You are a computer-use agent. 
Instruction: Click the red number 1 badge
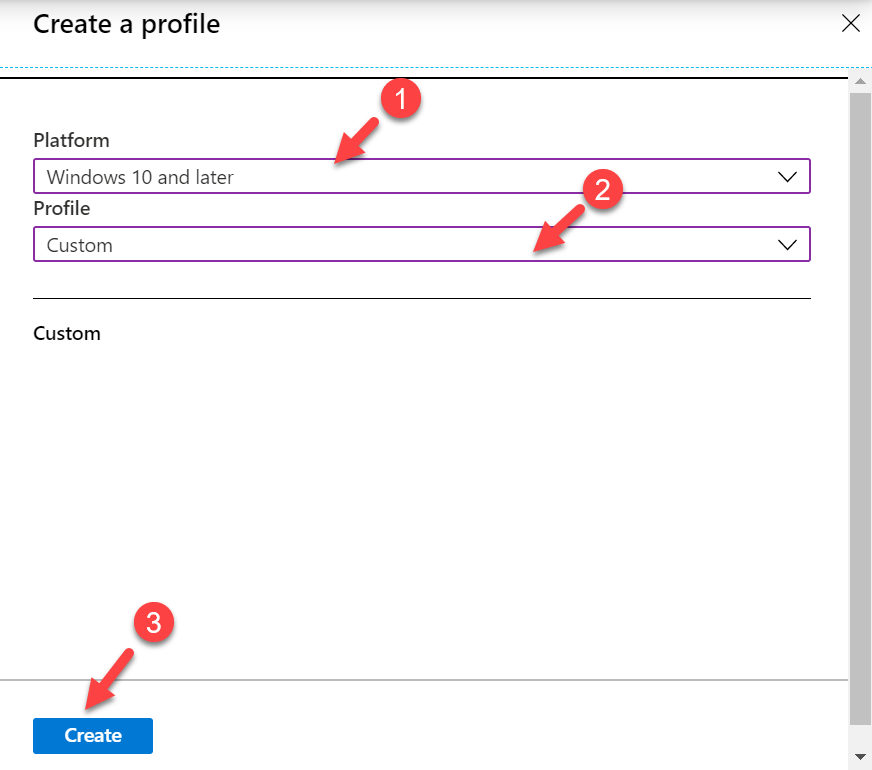(x=400, y=99)
